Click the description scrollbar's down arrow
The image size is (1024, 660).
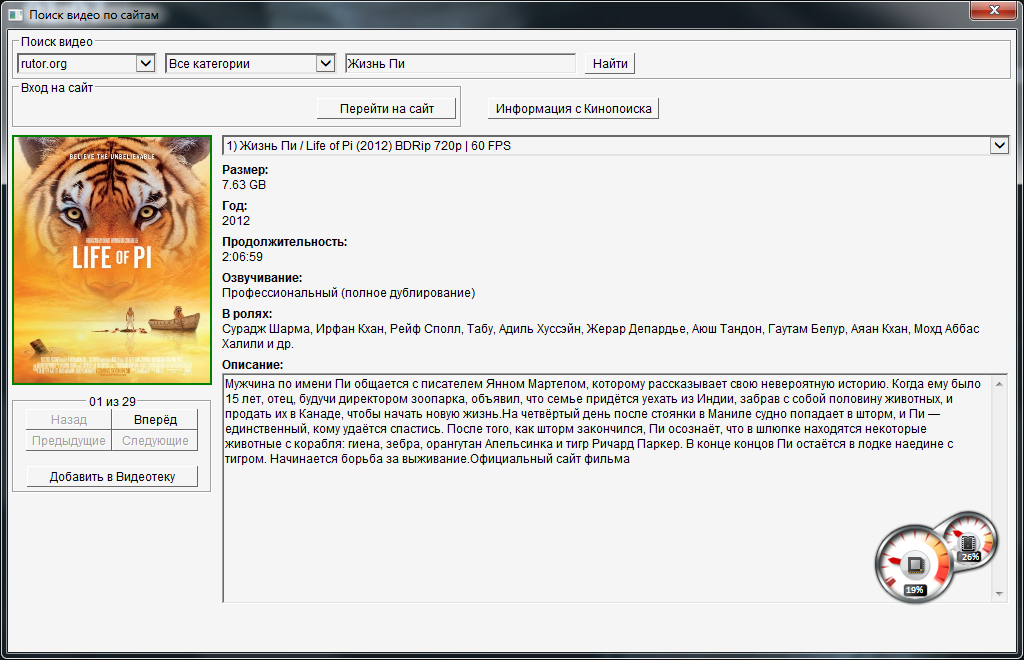[x=998, y=594]
